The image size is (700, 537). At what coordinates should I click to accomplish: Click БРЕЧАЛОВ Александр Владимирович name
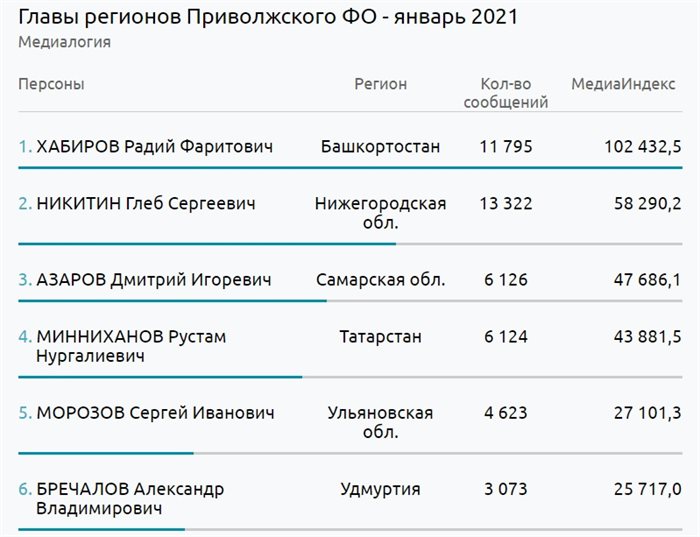coord(129,499)
